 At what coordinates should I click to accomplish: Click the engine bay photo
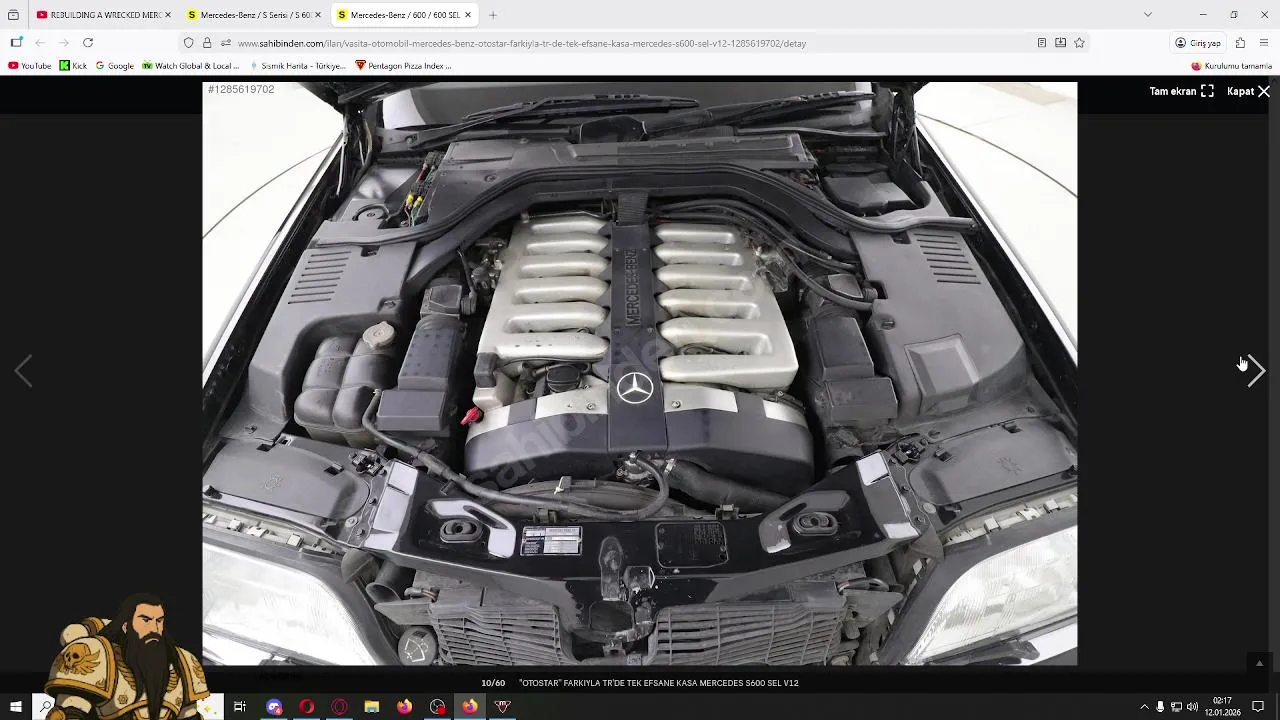tap(640, 373)
